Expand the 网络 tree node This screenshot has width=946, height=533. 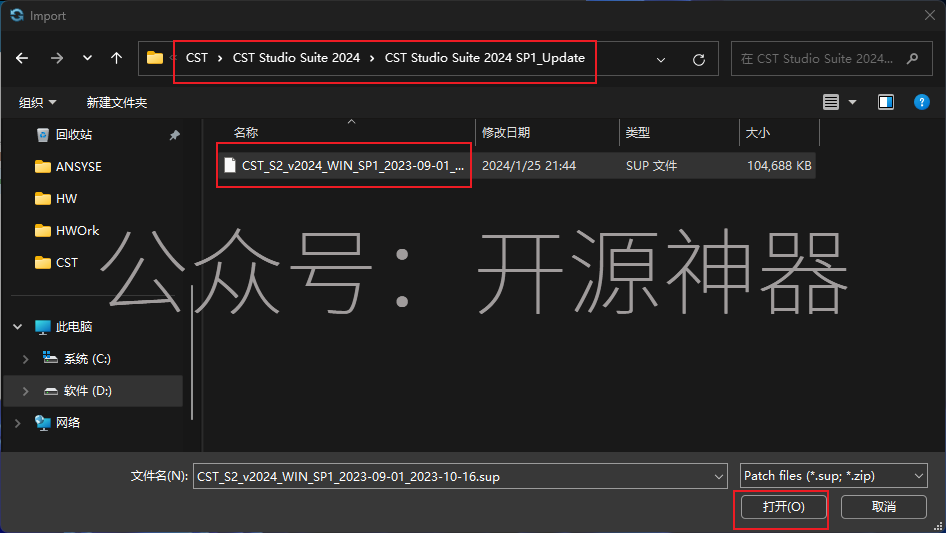pyautogui.click(x=17, y=423)
